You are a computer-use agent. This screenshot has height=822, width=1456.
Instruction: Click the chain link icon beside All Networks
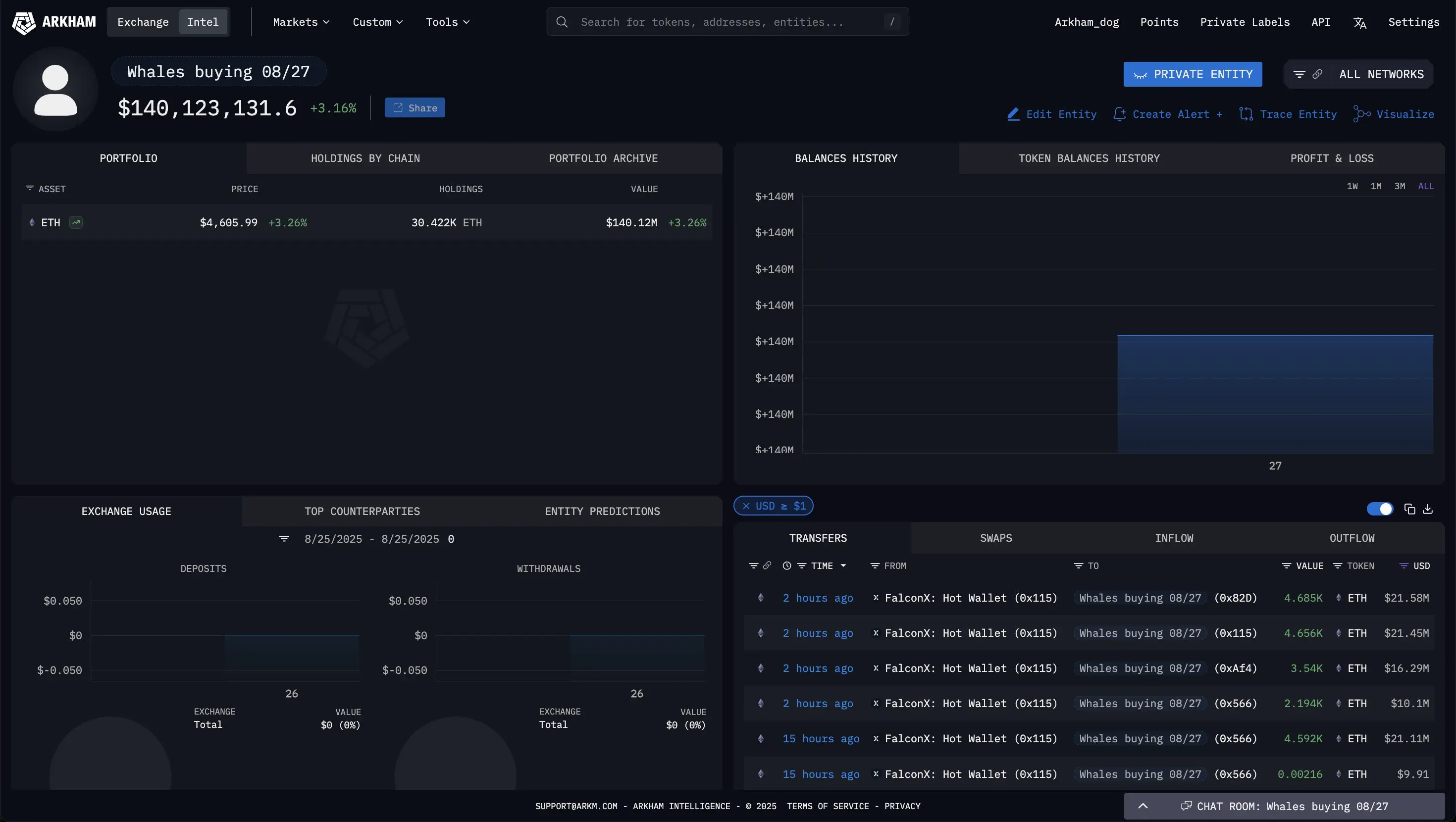(x=1317, y=74)
